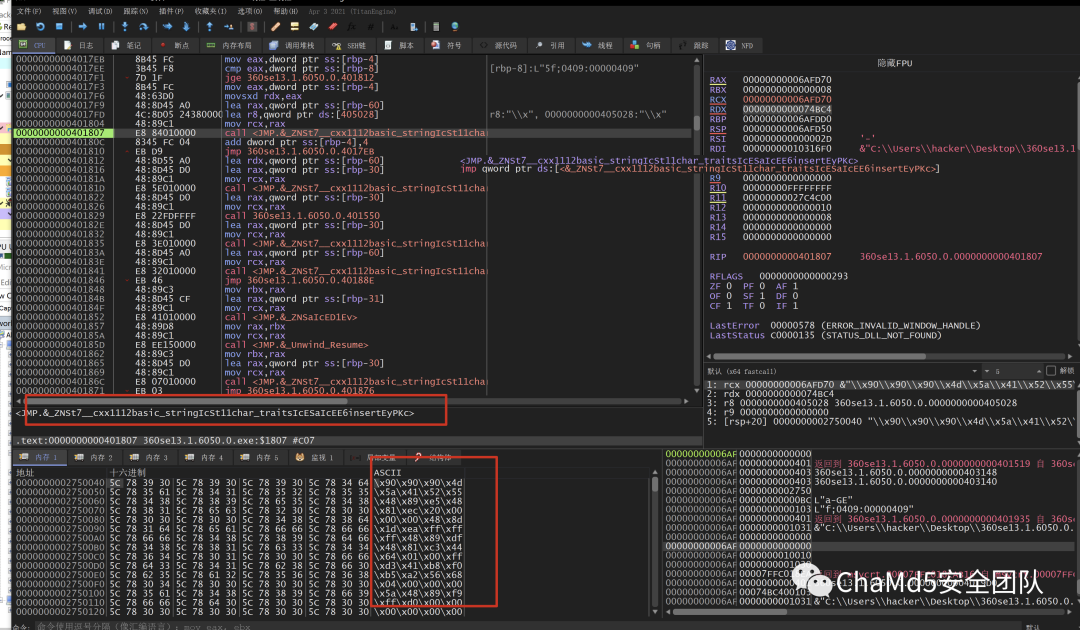Open the comments toolbar icon

(295, 26)
